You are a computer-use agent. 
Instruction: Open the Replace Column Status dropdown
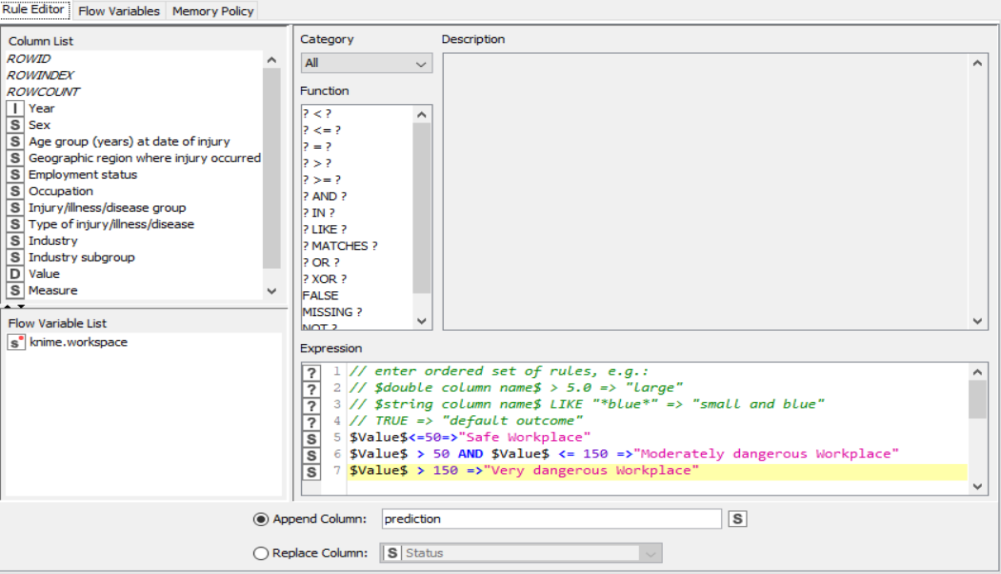coord(522,553)
